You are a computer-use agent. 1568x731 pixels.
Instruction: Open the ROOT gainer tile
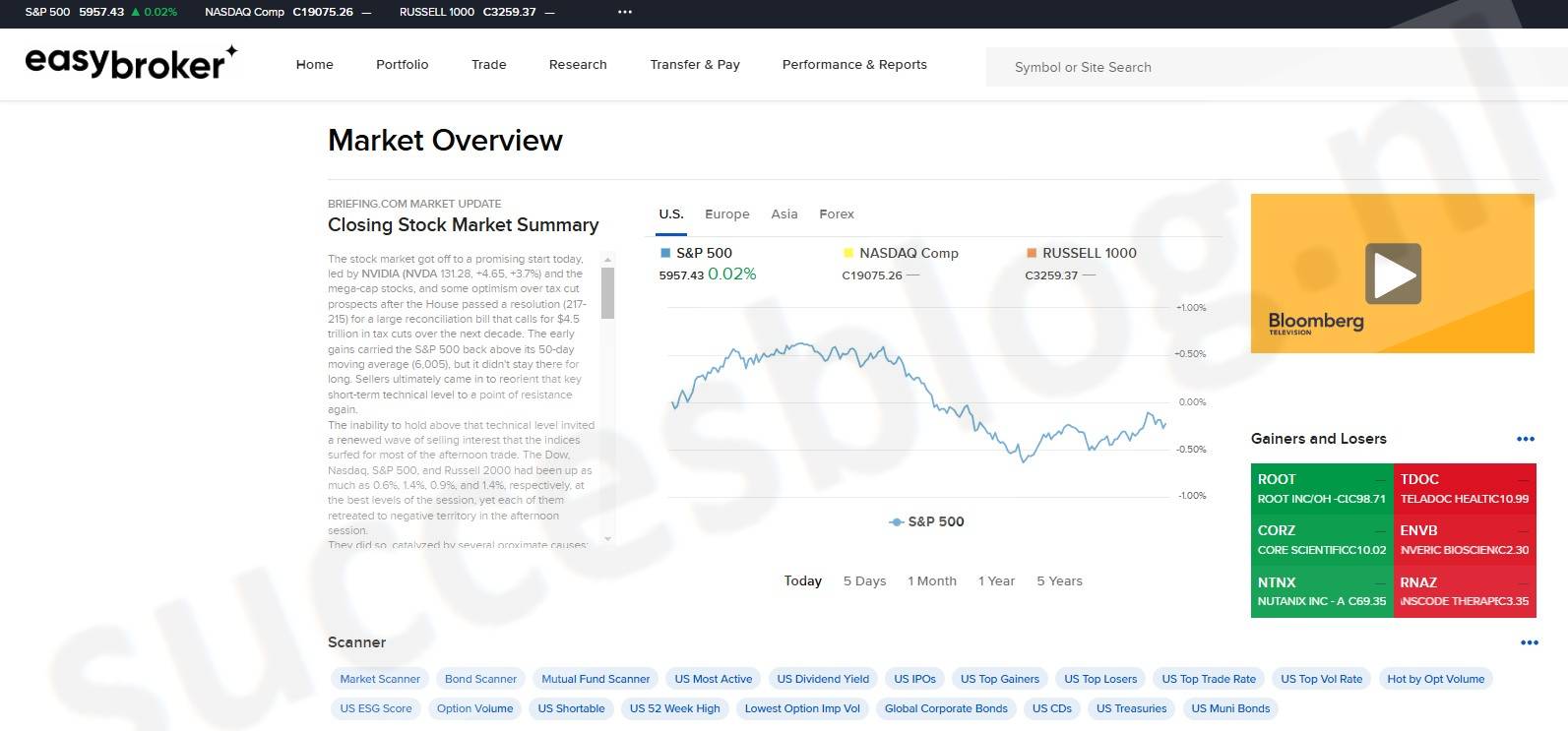(1321, 489)
